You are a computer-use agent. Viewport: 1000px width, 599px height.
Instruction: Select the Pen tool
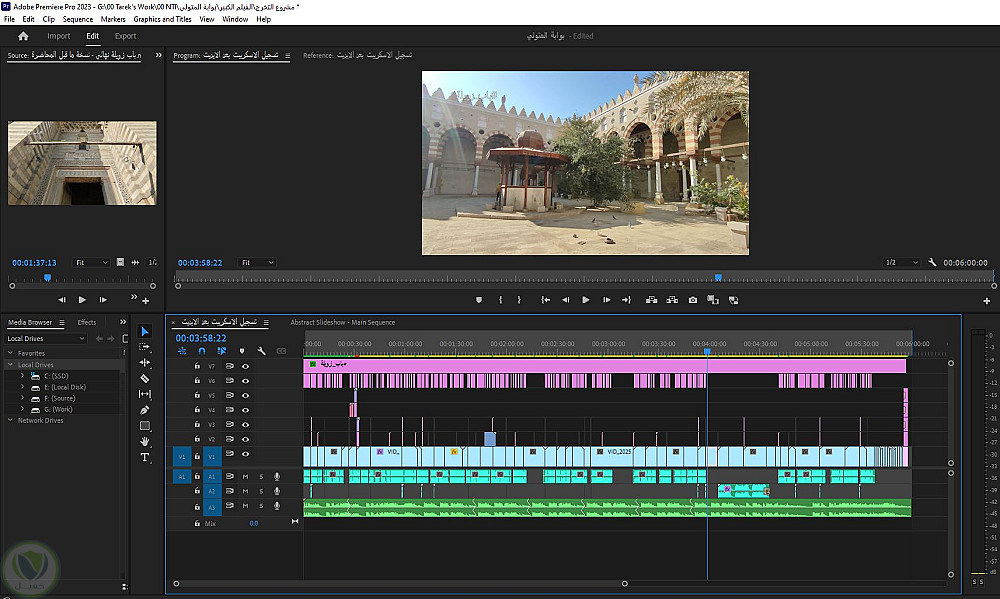click(x=145, y=410)
